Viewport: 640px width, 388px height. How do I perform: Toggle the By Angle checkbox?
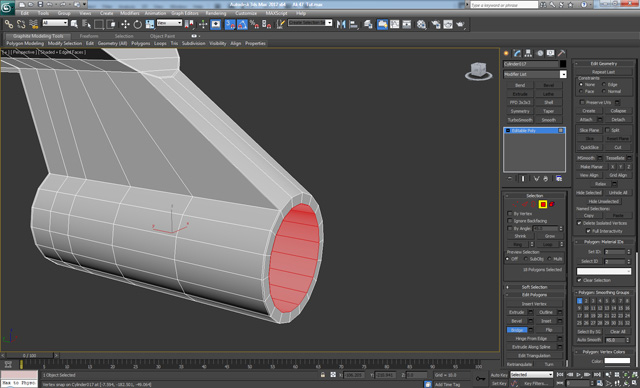[510, 228]
